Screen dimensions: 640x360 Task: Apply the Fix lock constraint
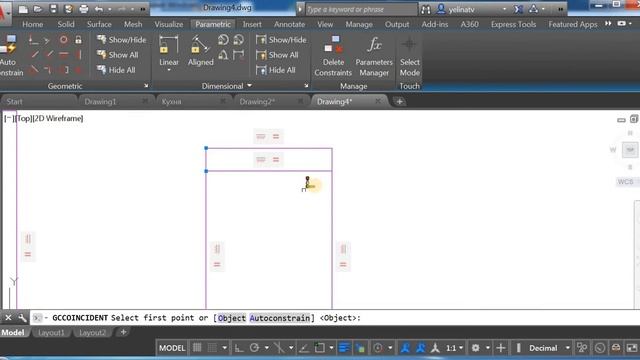click(78, 40)
